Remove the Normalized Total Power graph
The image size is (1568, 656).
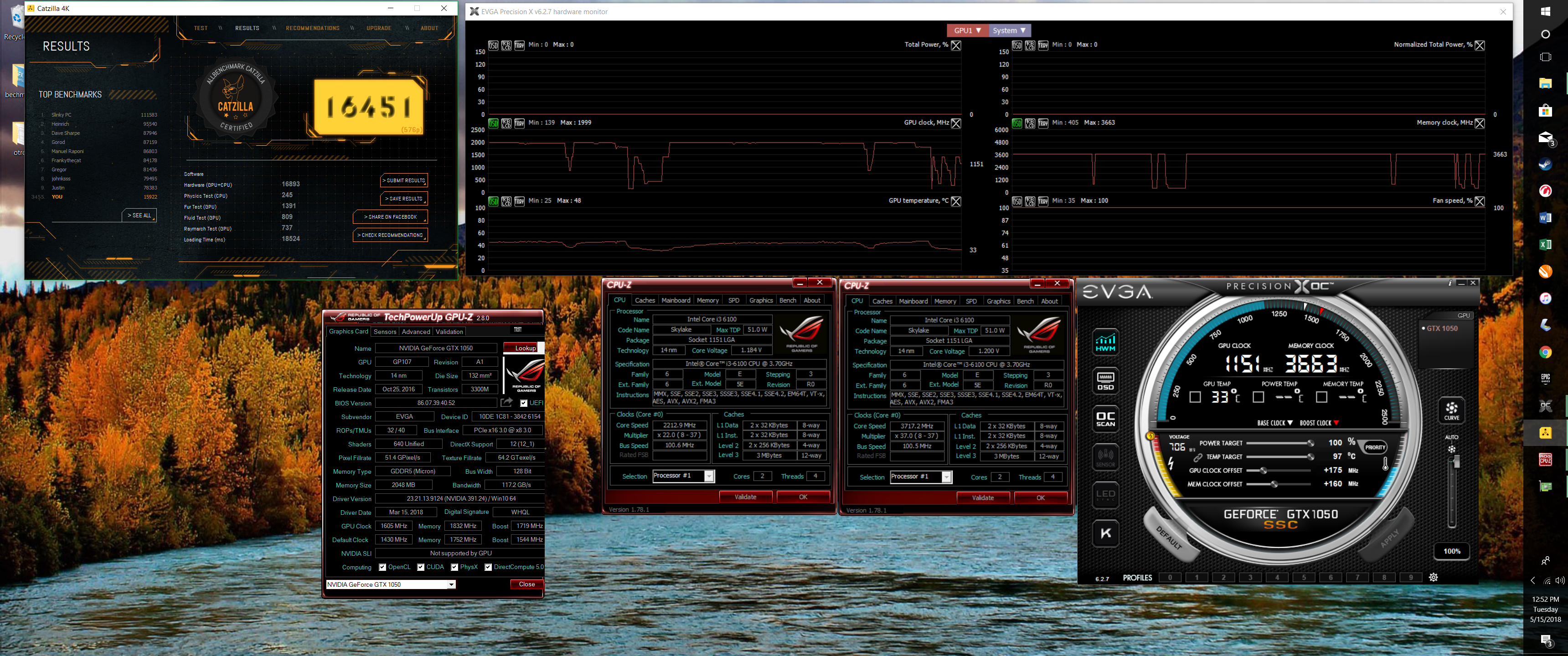(x=1479, y=45)
